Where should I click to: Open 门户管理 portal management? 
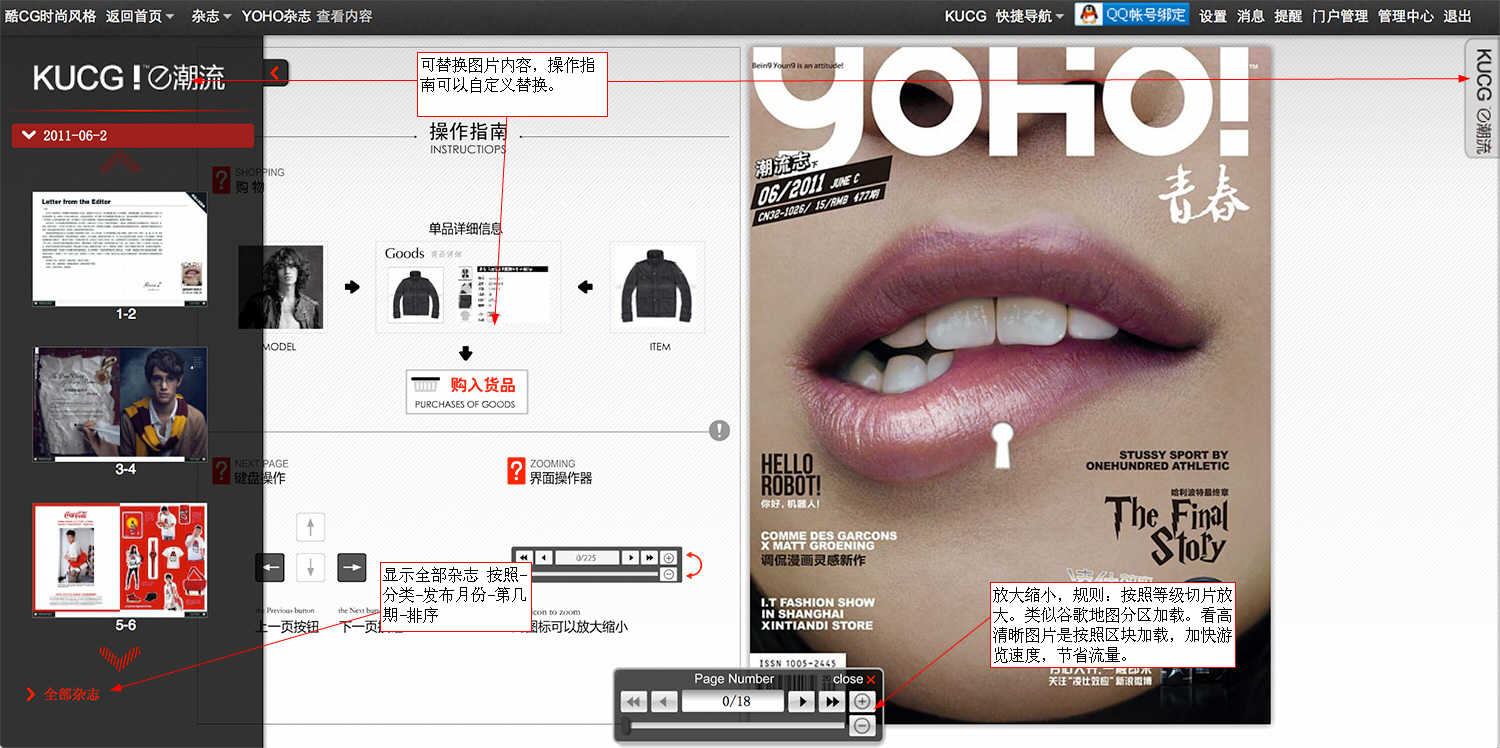point(1340,16)
